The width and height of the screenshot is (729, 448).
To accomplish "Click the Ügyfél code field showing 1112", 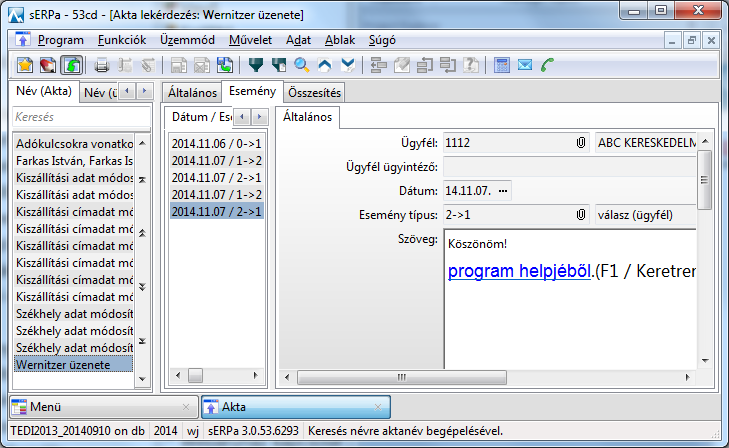I will (x=516, y=143).
